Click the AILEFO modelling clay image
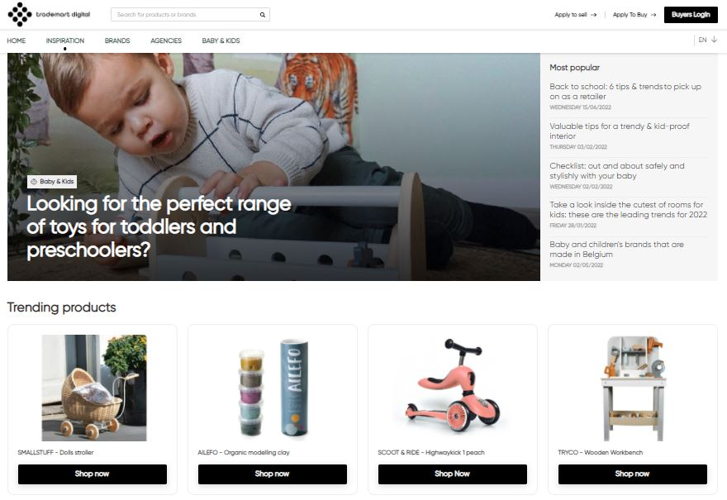The height and width of the screenshot is (500, 727). pyautogui.click(x=273, y=388)
